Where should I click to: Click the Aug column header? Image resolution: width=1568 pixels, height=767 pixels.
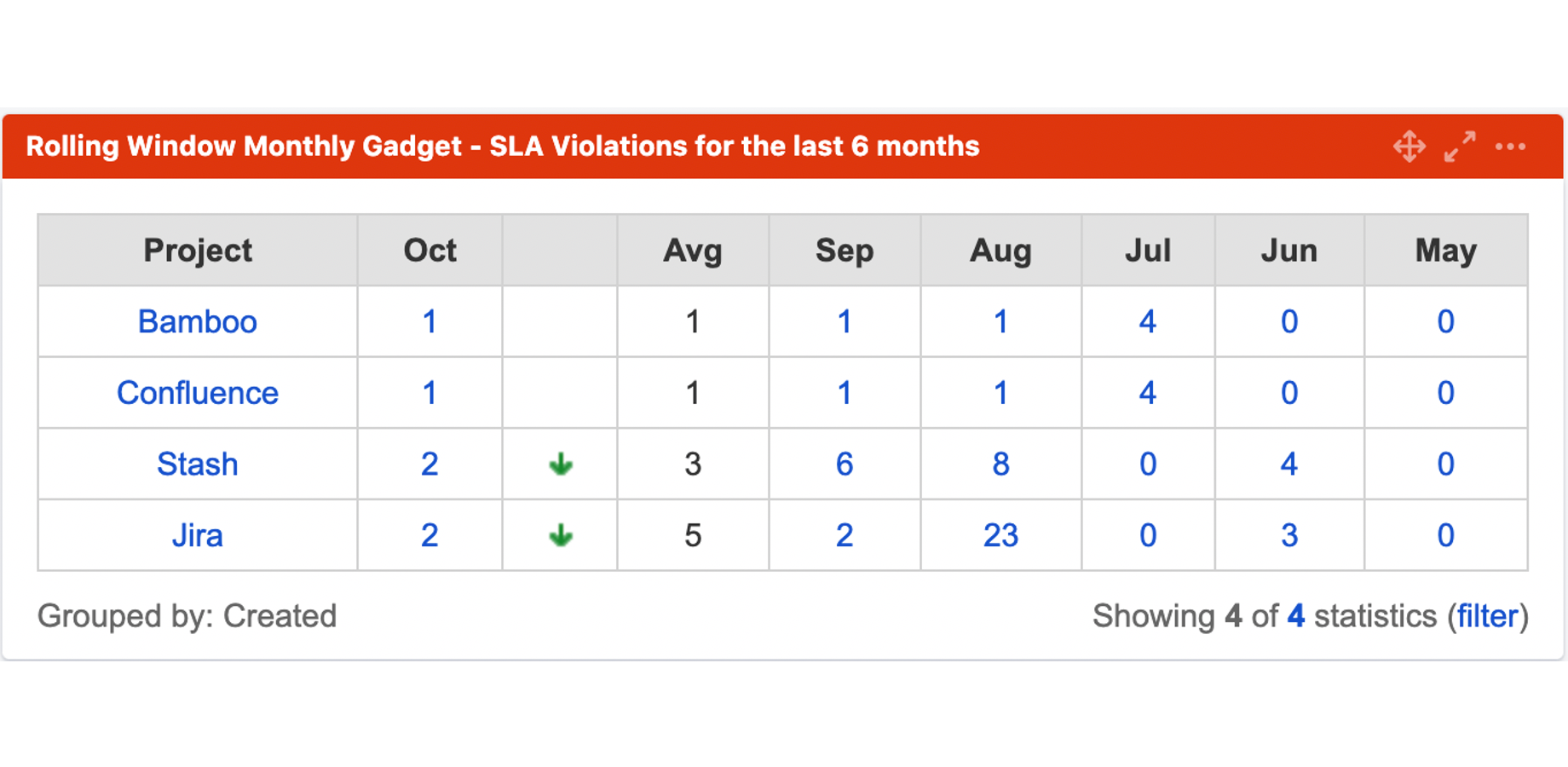click(x=1001, y=251)
